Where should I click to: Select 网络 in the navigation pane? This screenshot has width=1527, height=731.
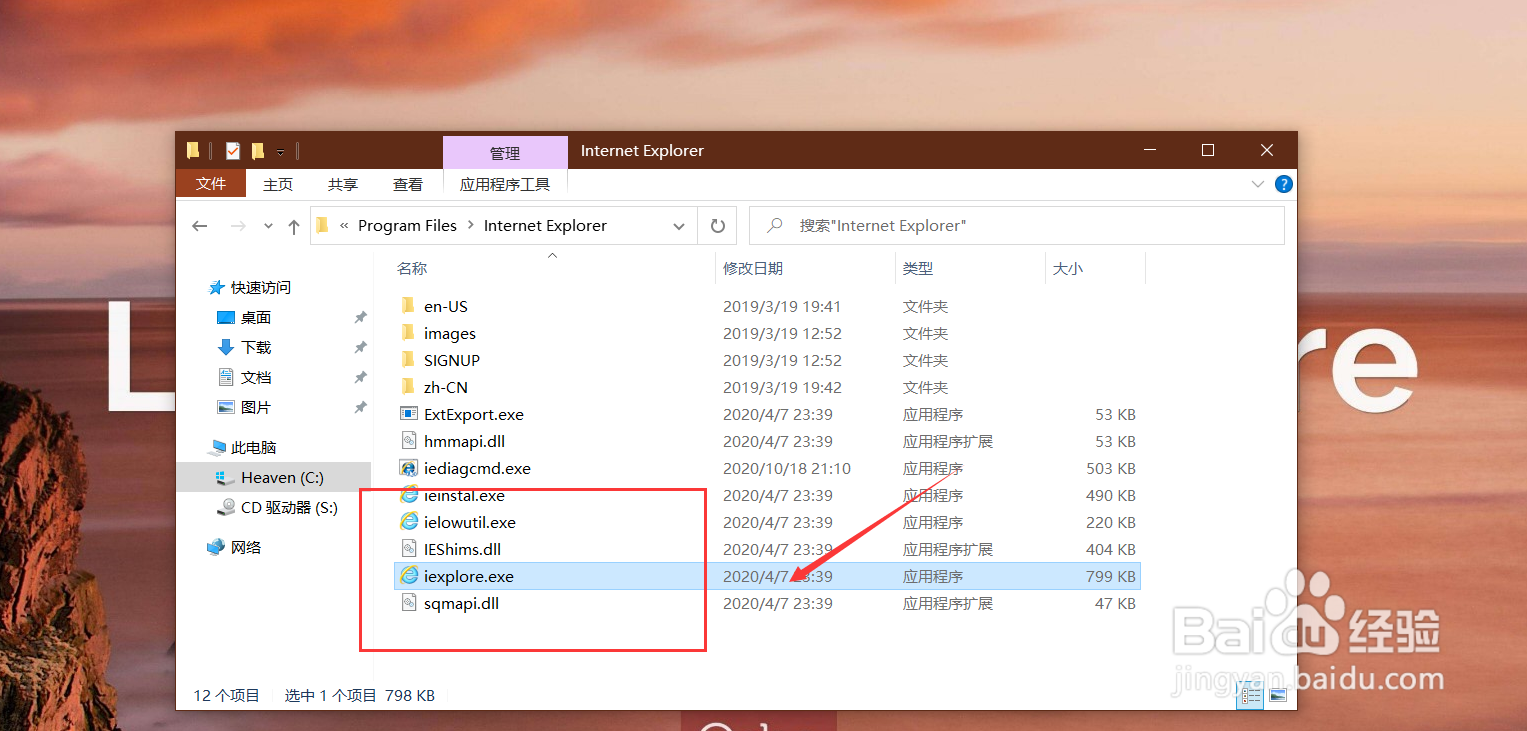tap(246, 548)
